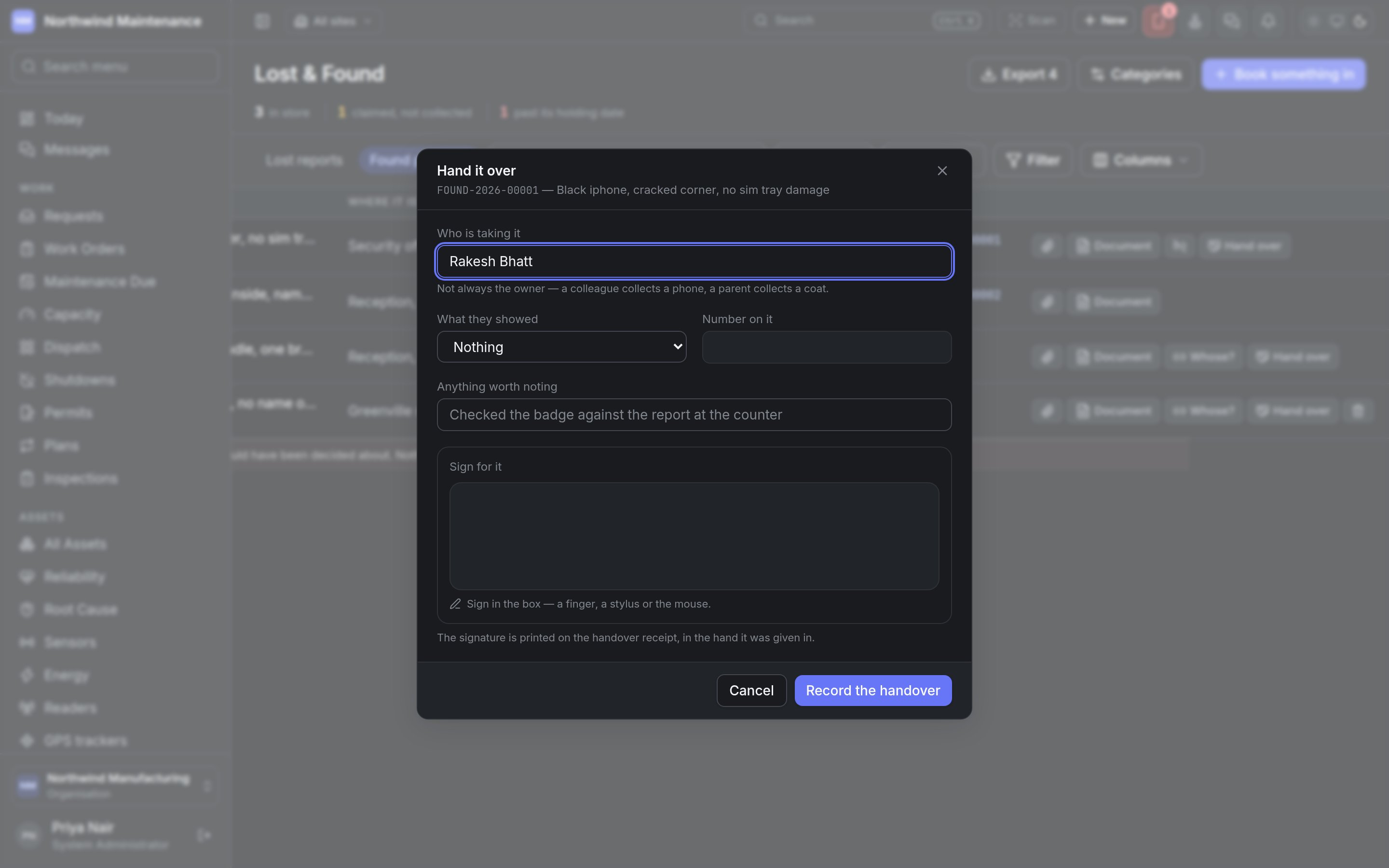Open the red alert icon with badge

click(1158, 21)
